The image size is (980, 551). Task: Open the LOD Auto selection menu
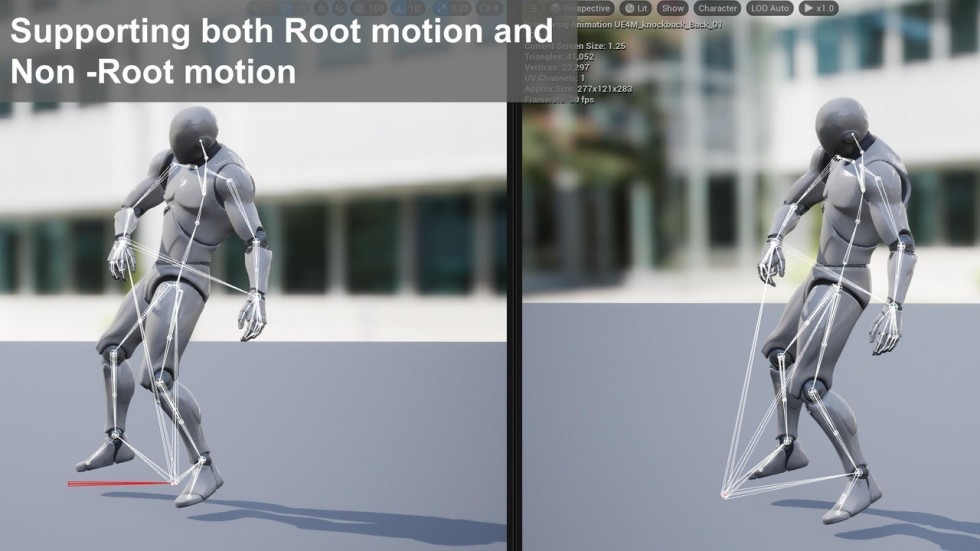(x=769, y=8)
